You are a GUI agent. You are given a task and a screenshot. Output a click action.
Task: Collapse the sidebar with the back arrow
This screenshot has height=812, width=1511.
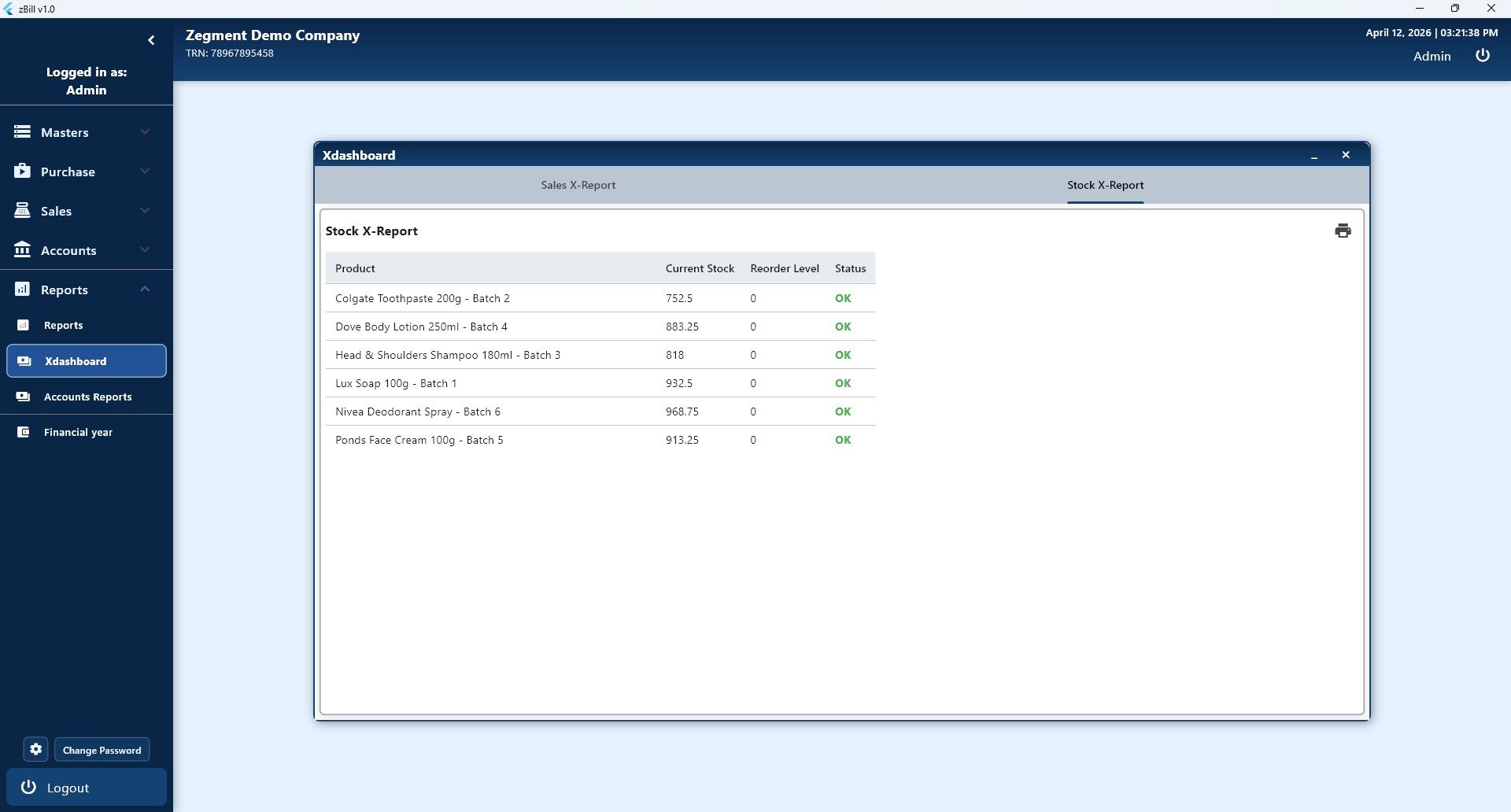coord(151,40)
